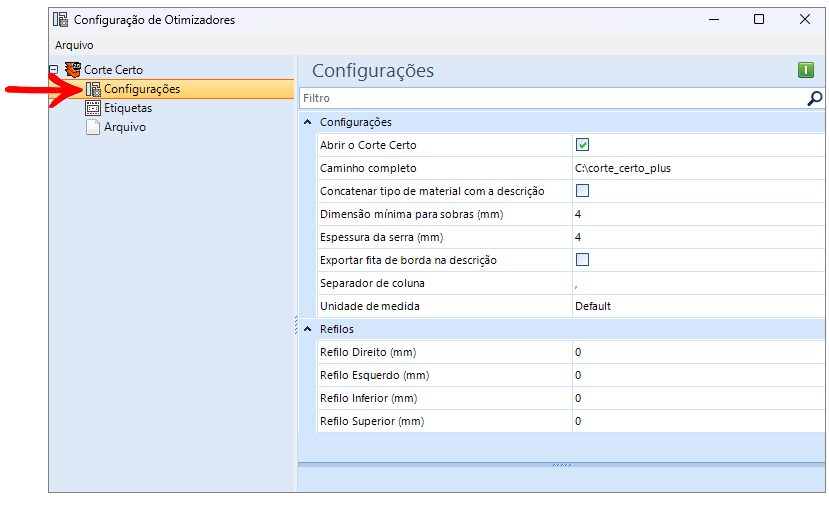
Task: Toggle the Abrir o Corte Certo checkbox
Action: tap(582, 144)
